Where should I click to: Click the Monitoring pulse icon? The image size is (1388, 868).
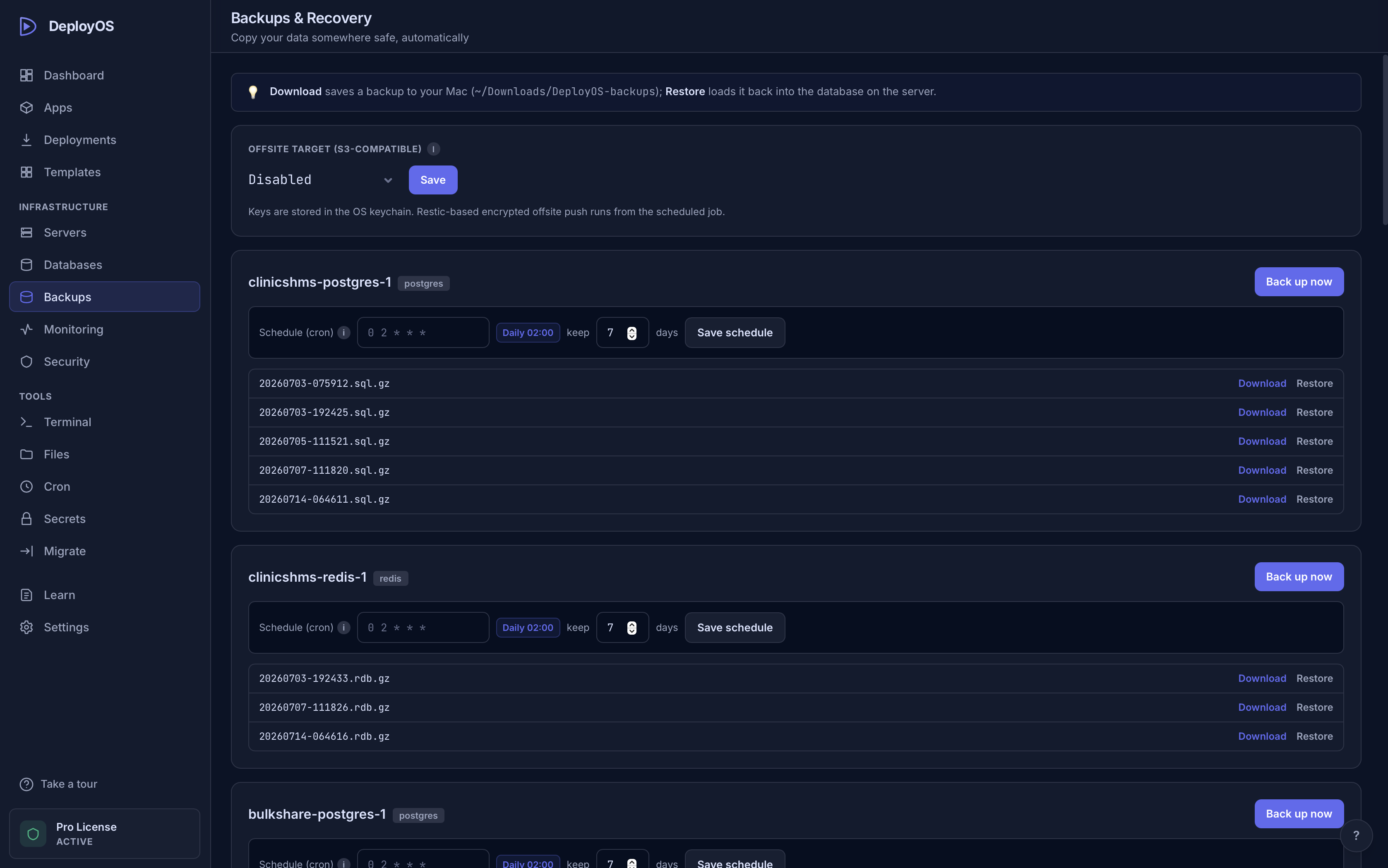[26, 329]
